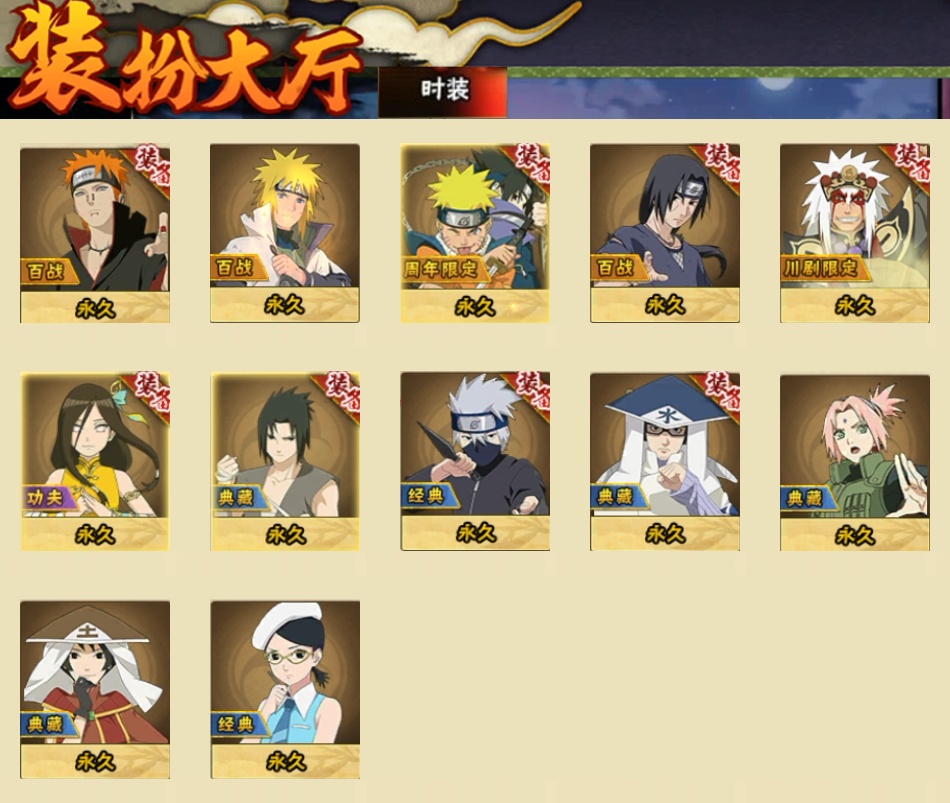The height and width of the screenshot is (803, 950).
Task: Select the Itachi 百战 costume card
Action: click(x=665, y=233)
